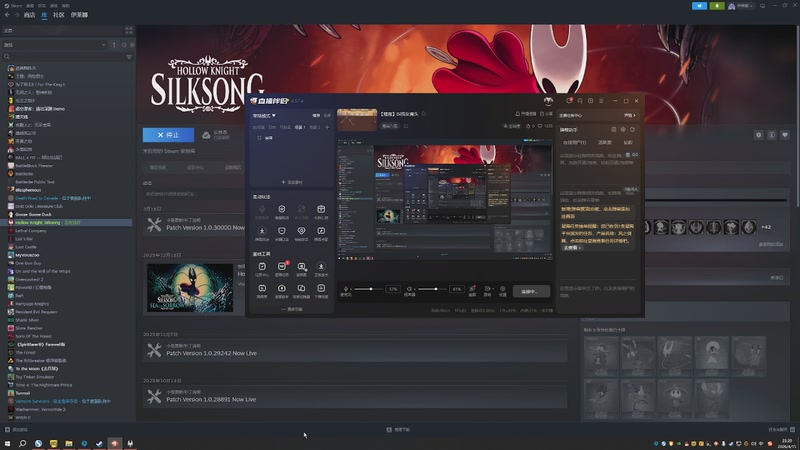Toggle Silksong favorite heart in Steam
This screenshot has height=450, width=800.
tap(785, 135)
